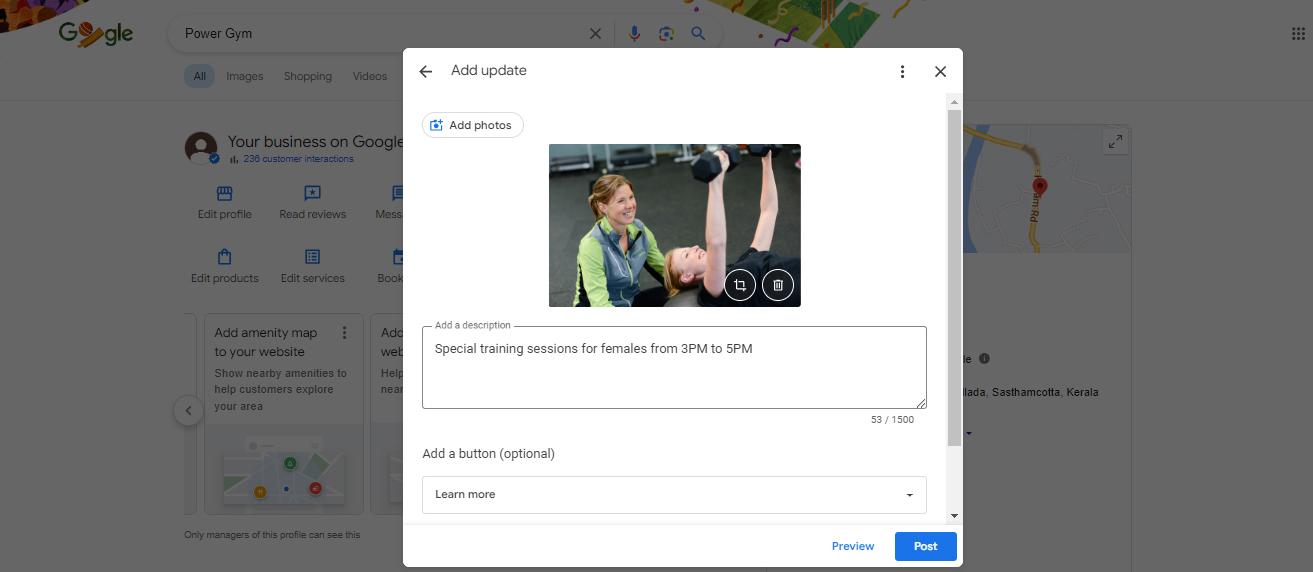1313x572 pixels.
Task: Open the 236 customer interactions link
Action: pyautogui.click(x=297, y=159)
